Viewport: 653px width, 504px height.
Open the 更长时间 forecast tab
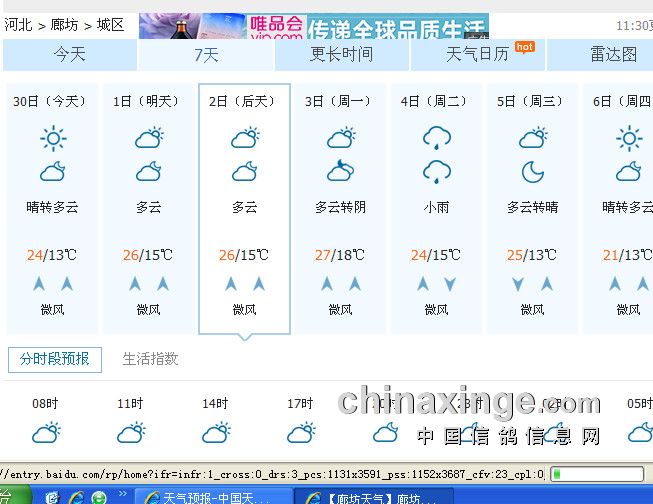click(x=341, y=54)
